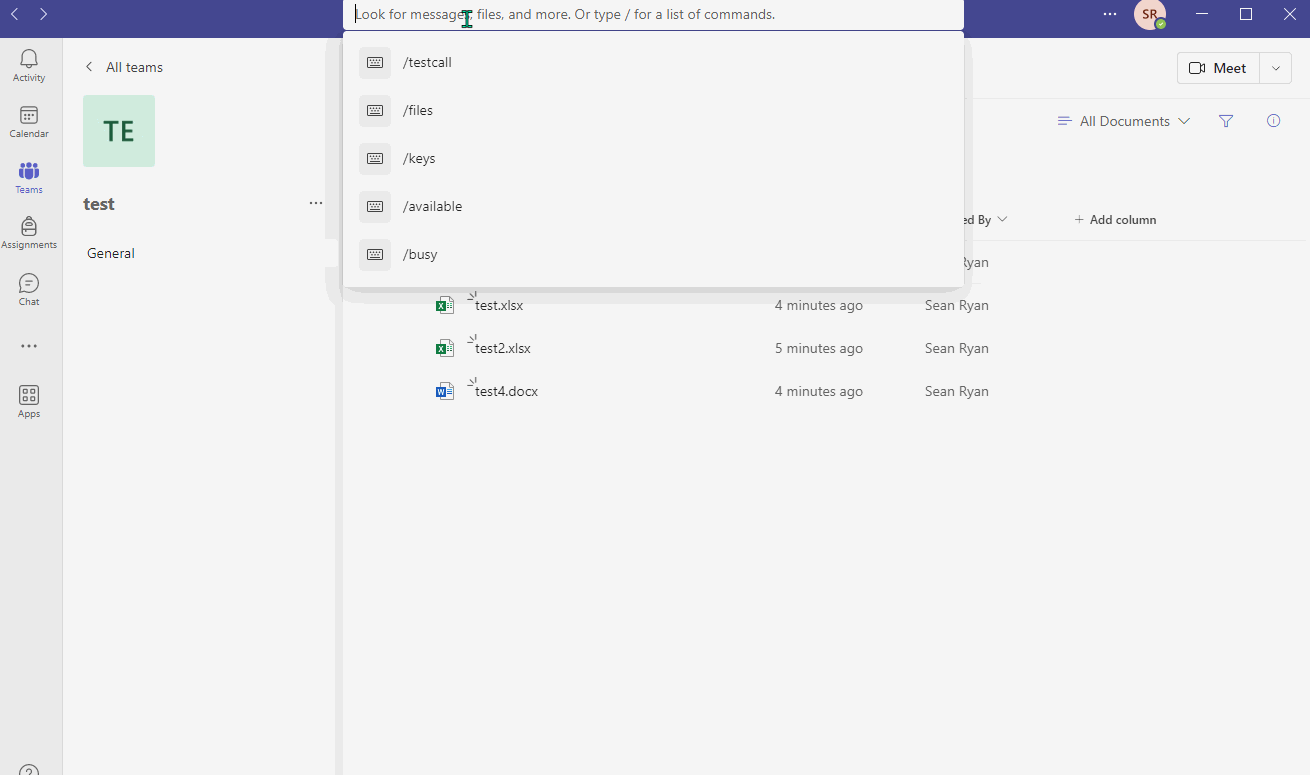Image resolution: width=1310 pixels, height=775 pixels.
Task: Open Help at sidebar bottom
Action: 29,770
